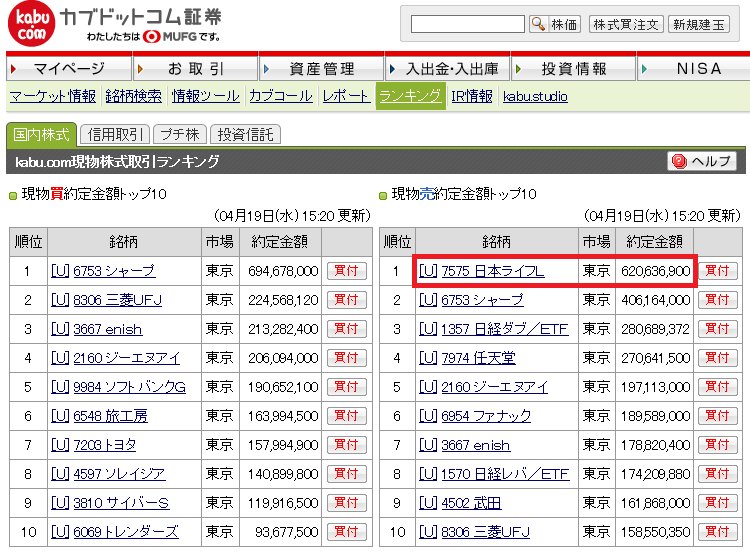
Task: Open 9984 ソフトバンクG stock link
Action: (129, 387)
